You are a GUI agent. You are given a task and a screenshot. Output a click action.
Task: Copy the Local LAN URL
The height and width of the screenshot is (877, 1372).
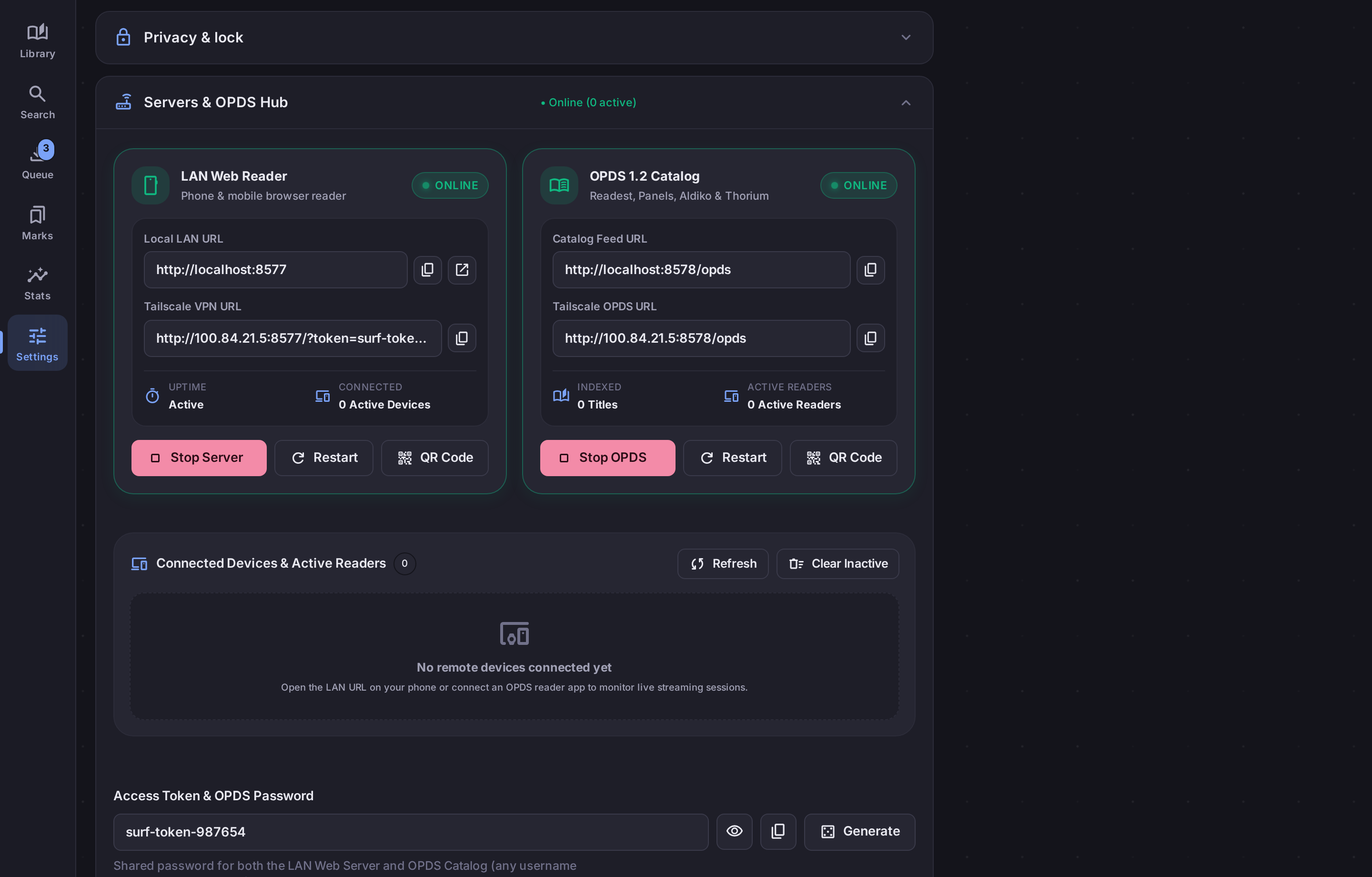[x=427, y=270]
